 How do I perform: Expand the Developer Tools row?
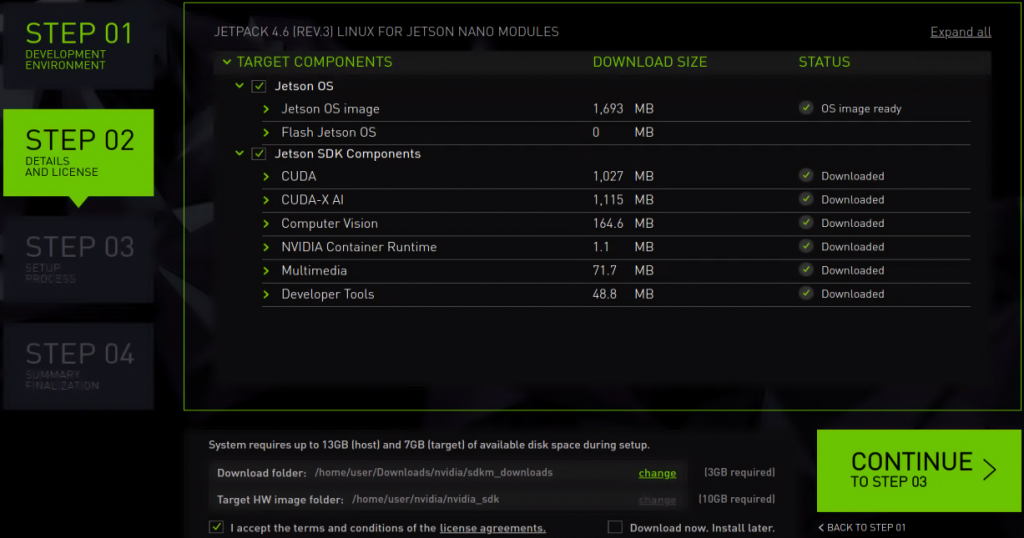pos(266,294)
